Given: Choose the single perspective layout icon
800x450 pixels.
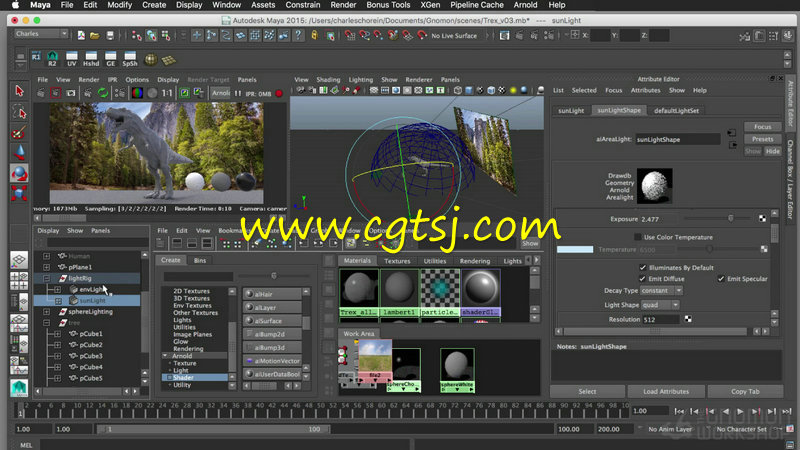Looking at the screenshot, I should (19, 260).
